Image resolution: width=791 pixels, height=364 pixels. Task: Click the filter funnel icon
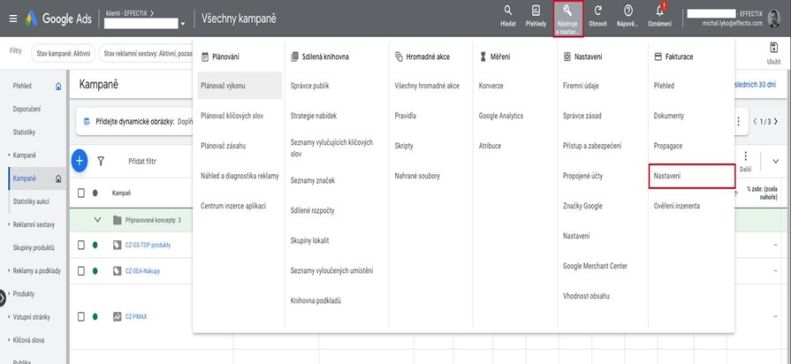tap(101, 161)
